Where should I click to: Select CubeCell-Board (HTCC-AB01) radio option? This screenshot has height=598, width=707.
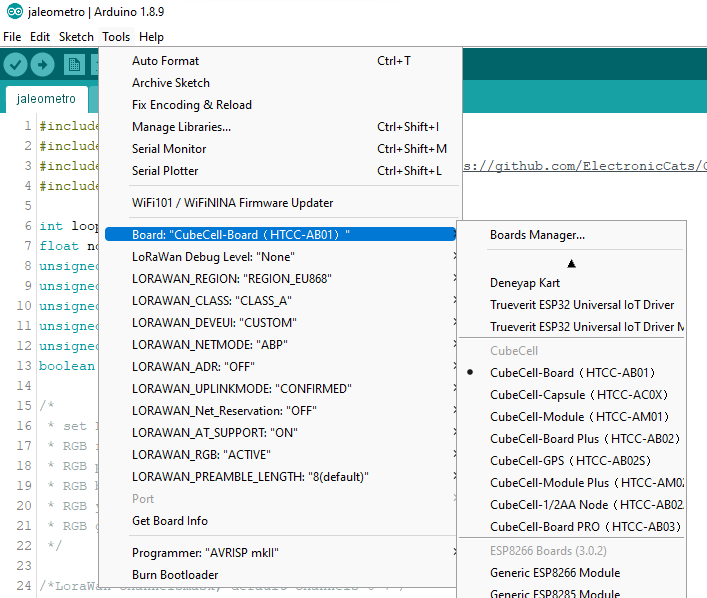(x=572, y=373)
